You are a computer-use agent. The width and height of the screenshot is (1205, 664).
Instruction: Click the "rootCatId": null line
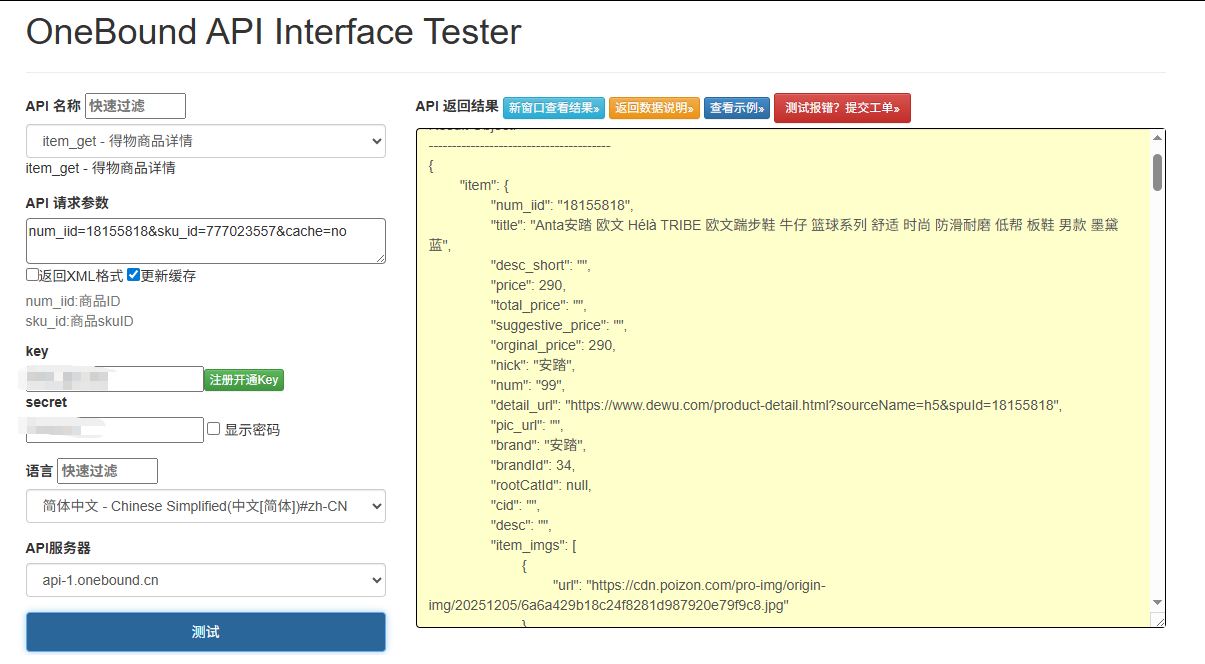click(x=541, y=485)
